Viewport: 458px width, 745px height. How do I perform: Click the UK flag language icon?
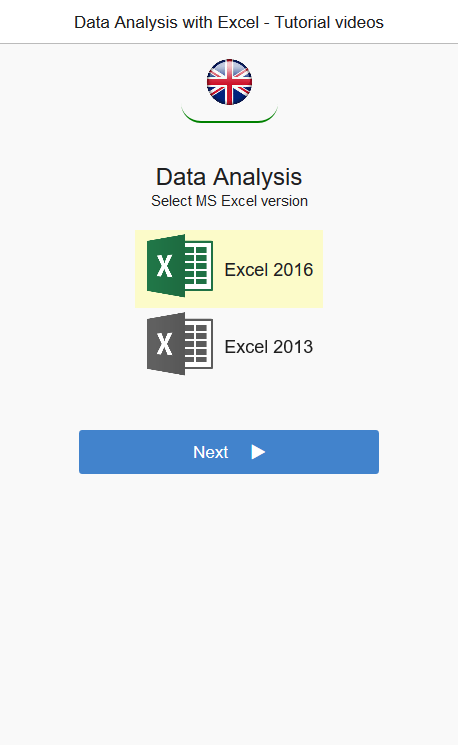(229, 82)
